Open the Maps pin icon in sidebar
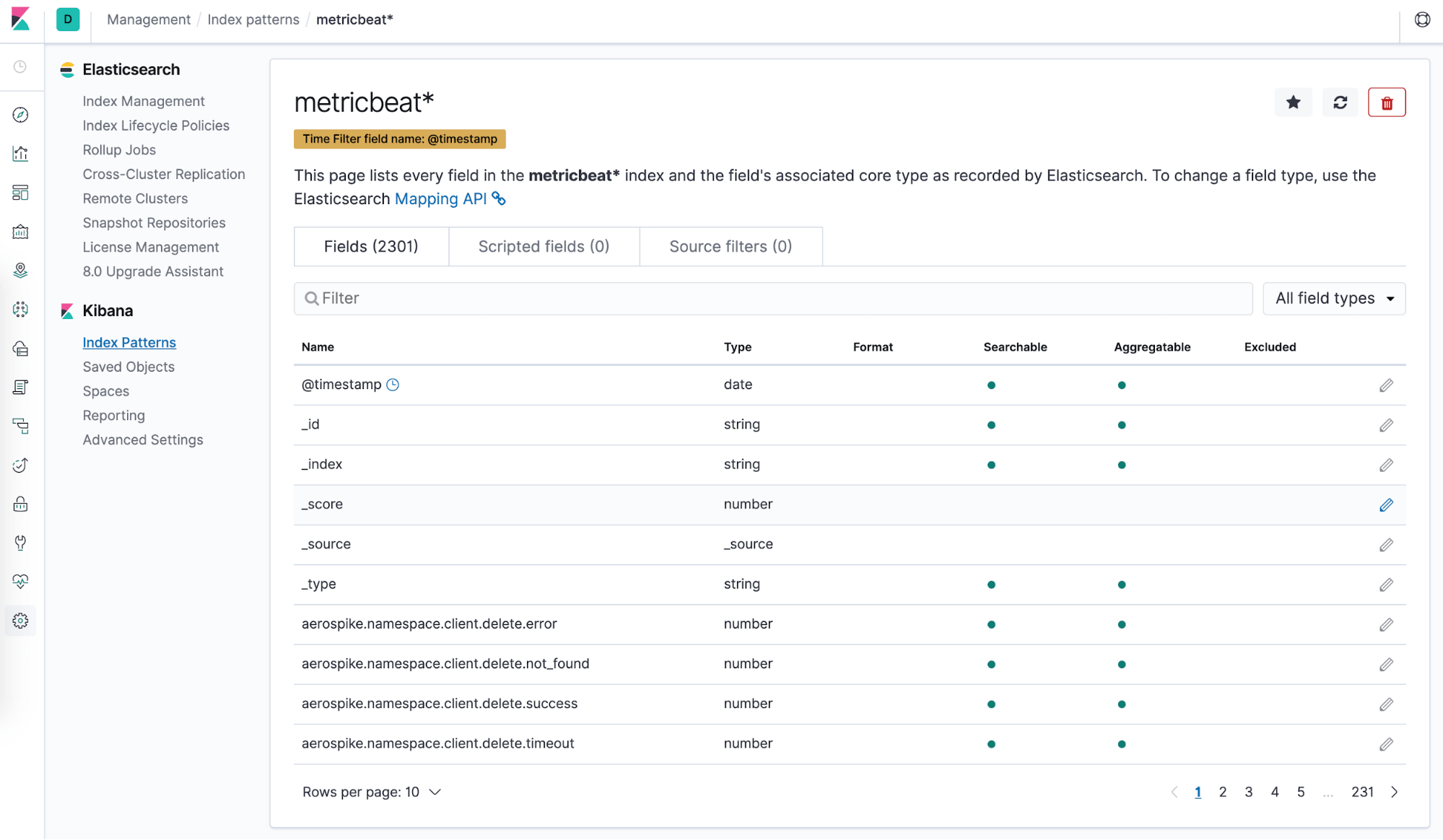Viewport: 1443px width, 840px height. [x=21, y=271]
